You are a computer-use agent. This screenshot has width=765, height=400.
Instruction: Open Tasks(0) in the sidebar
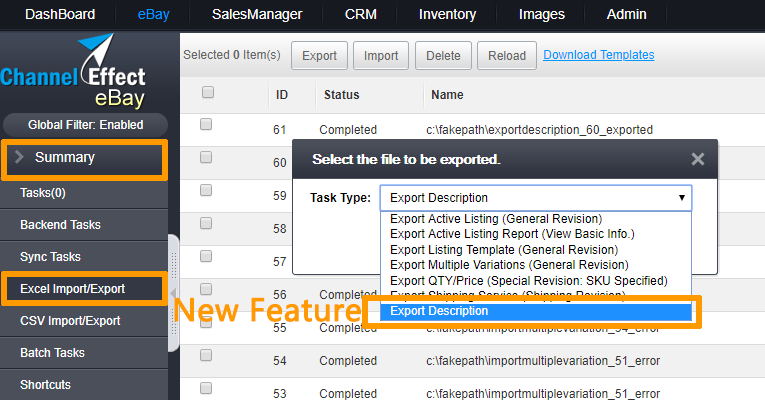pos(84,193)
